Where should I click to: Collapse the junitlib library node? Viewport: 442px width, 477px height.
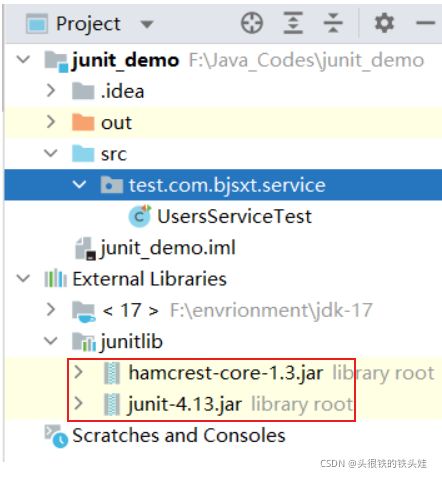(x=51, y=341)
